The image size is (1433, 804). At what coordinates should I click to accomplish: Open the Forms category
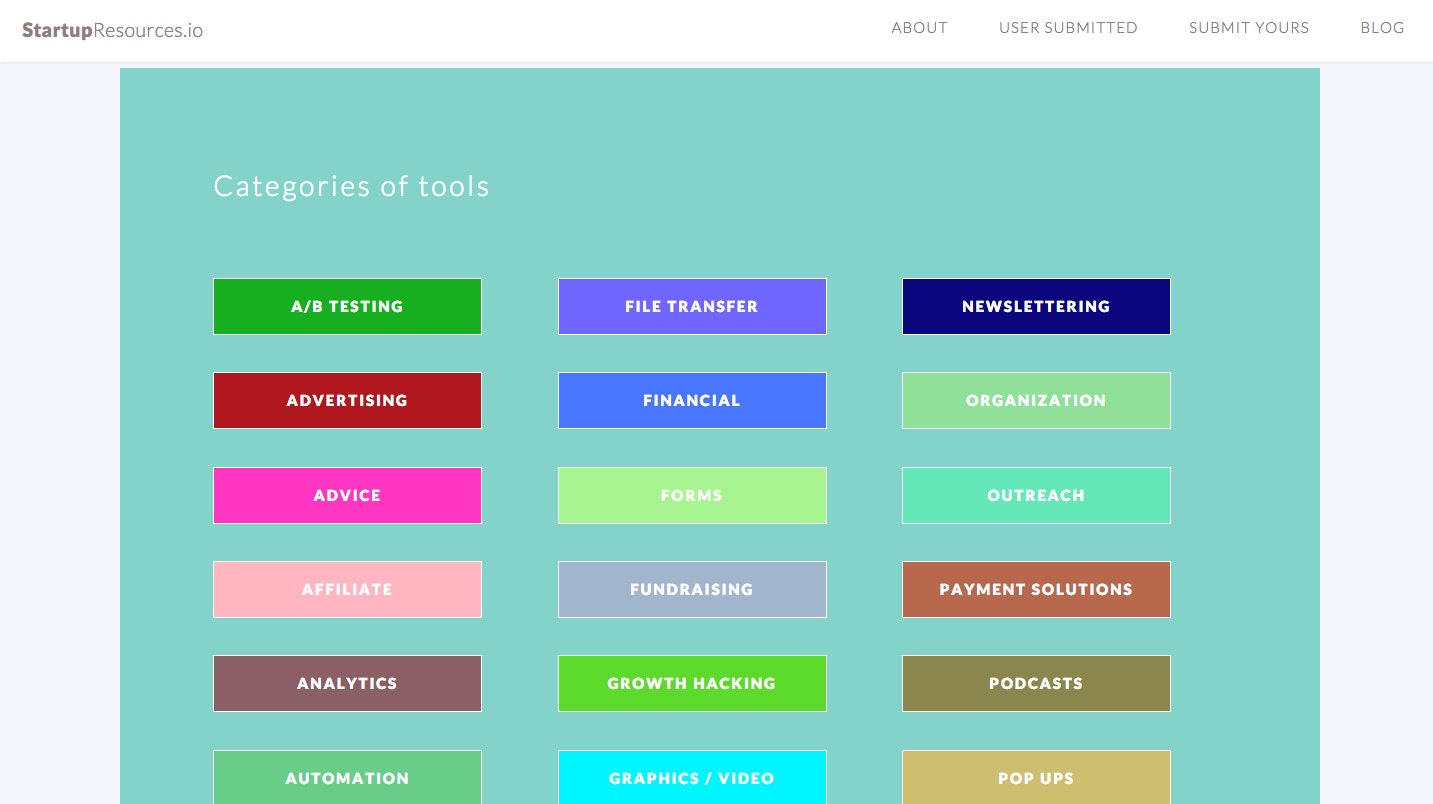pyautogui.click(x=692, y=495)
